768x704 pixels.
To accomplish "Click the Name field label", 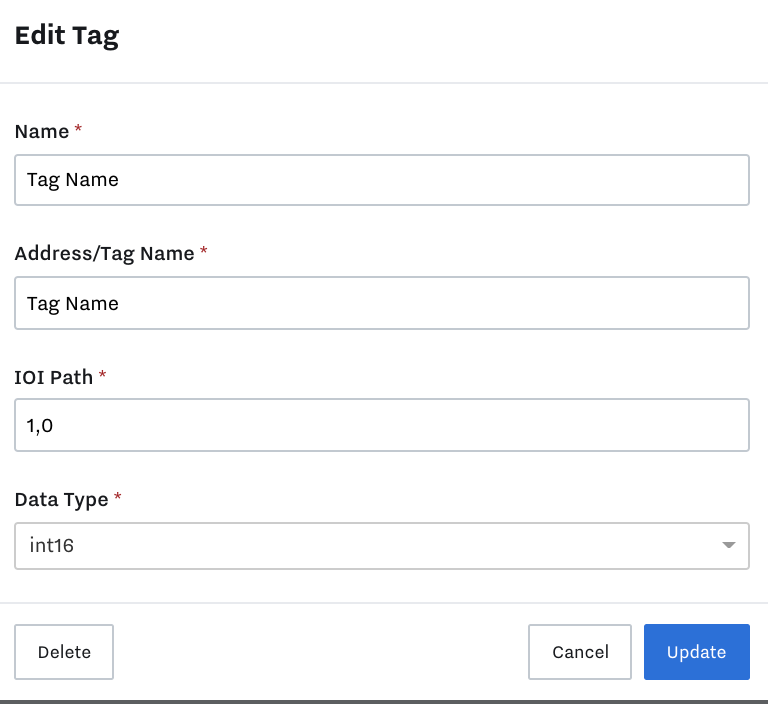I will (x=42, y=131).
